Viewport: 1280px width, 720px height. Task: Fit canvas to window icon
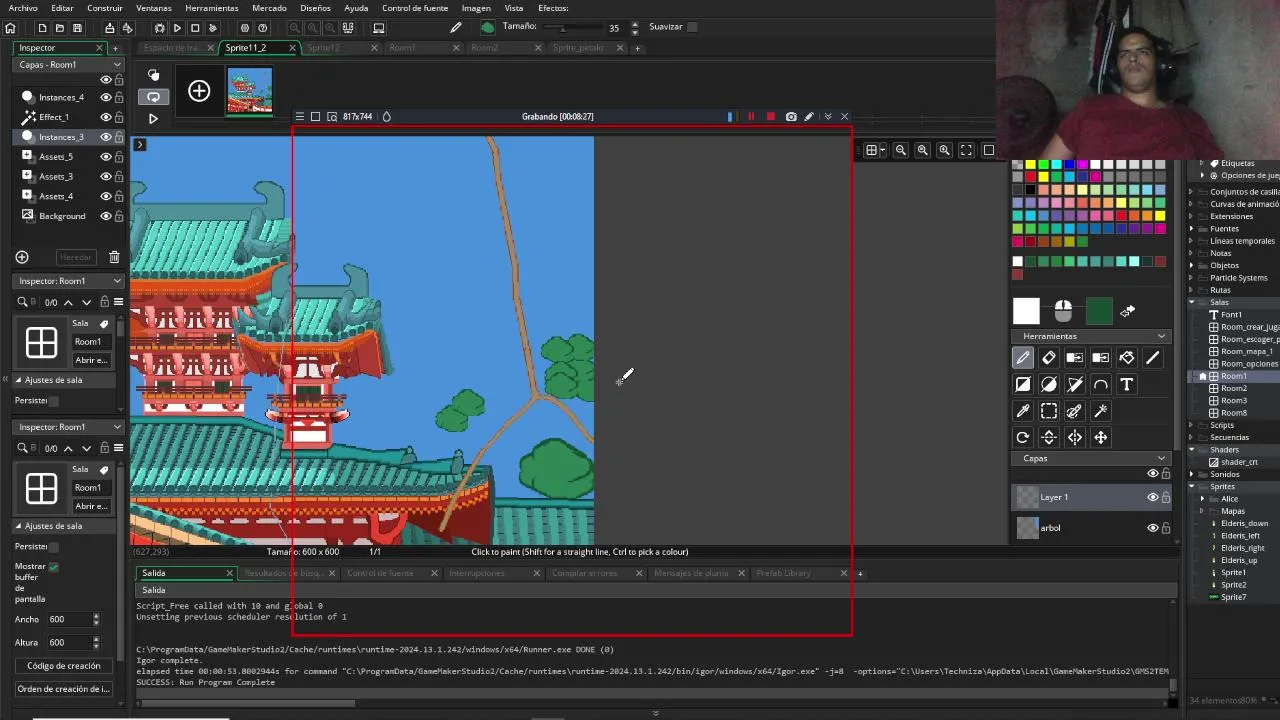[966, 150]
